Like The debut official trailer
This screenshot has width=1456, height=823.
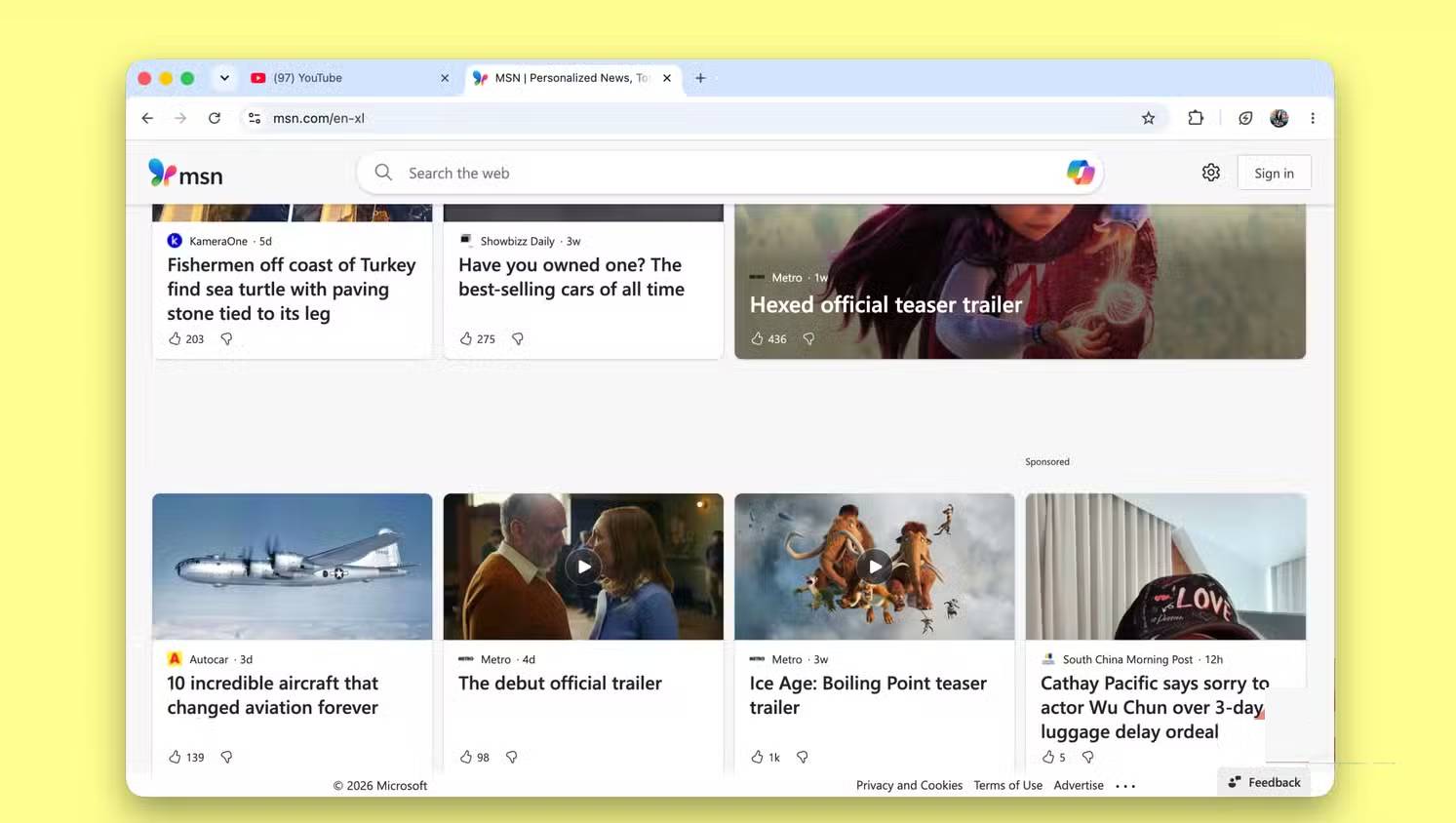tap(466, 757)
